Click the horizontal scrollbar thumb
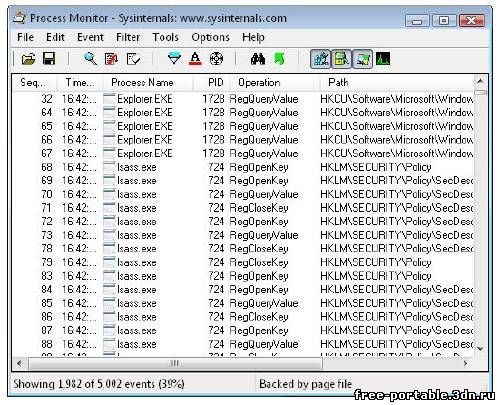 pos(175,363)
